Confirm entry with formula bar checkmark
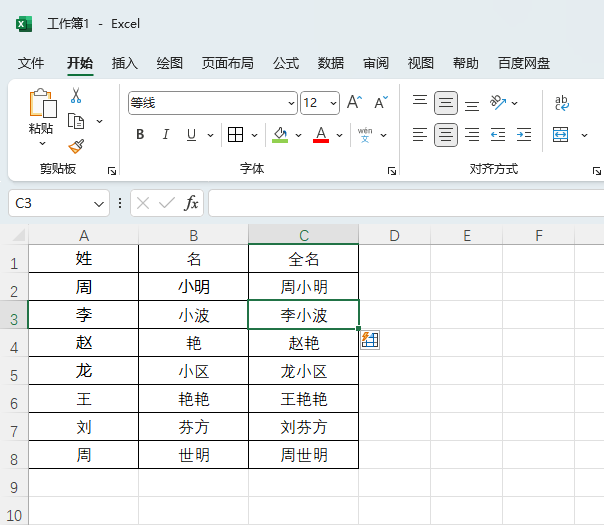Image resolution: width=604 pixels, height=525 pixels. click(x=167, y=203)
